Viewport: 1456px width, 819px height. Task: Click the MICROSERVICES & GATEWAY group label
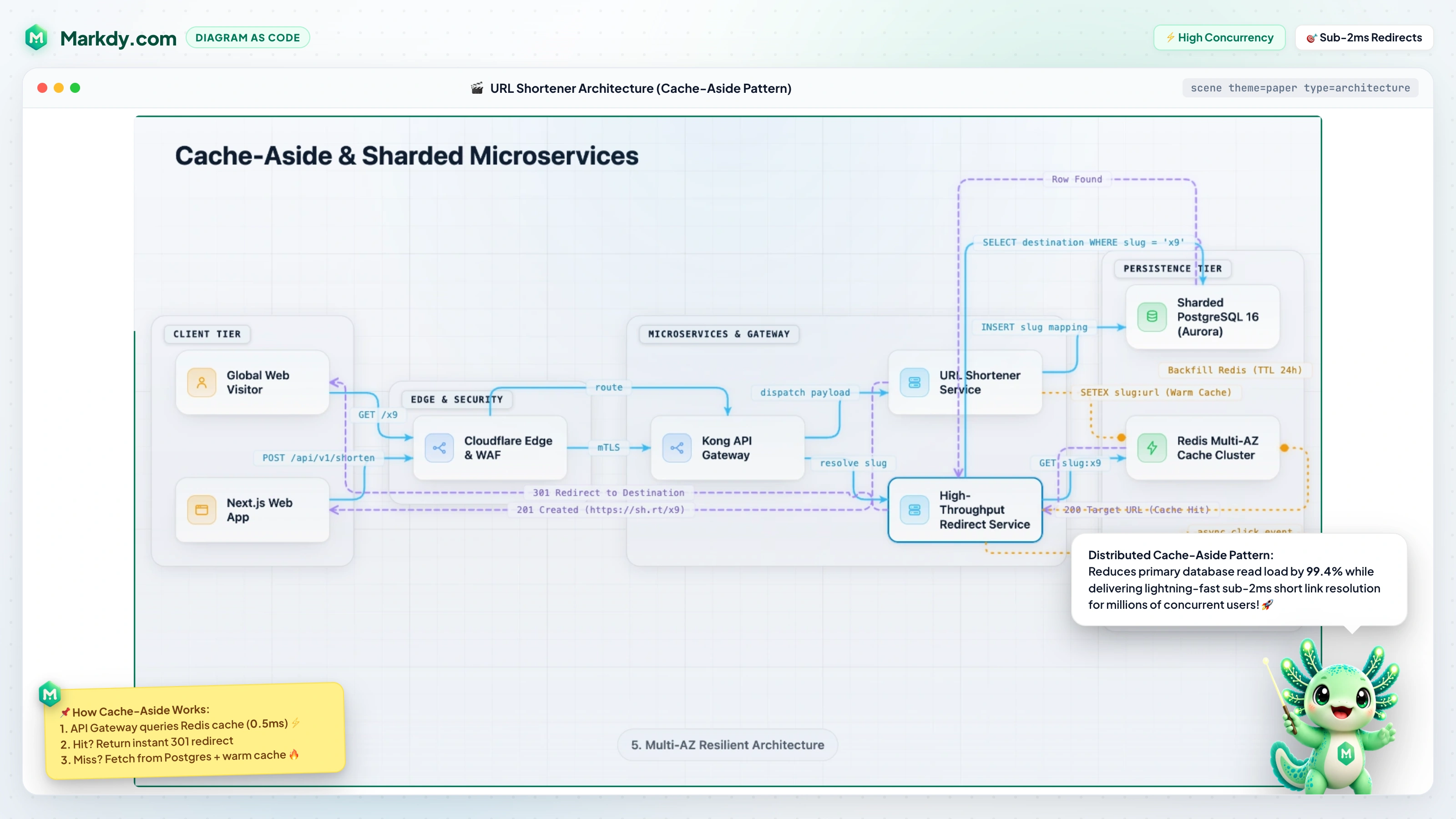click(719, 334)
